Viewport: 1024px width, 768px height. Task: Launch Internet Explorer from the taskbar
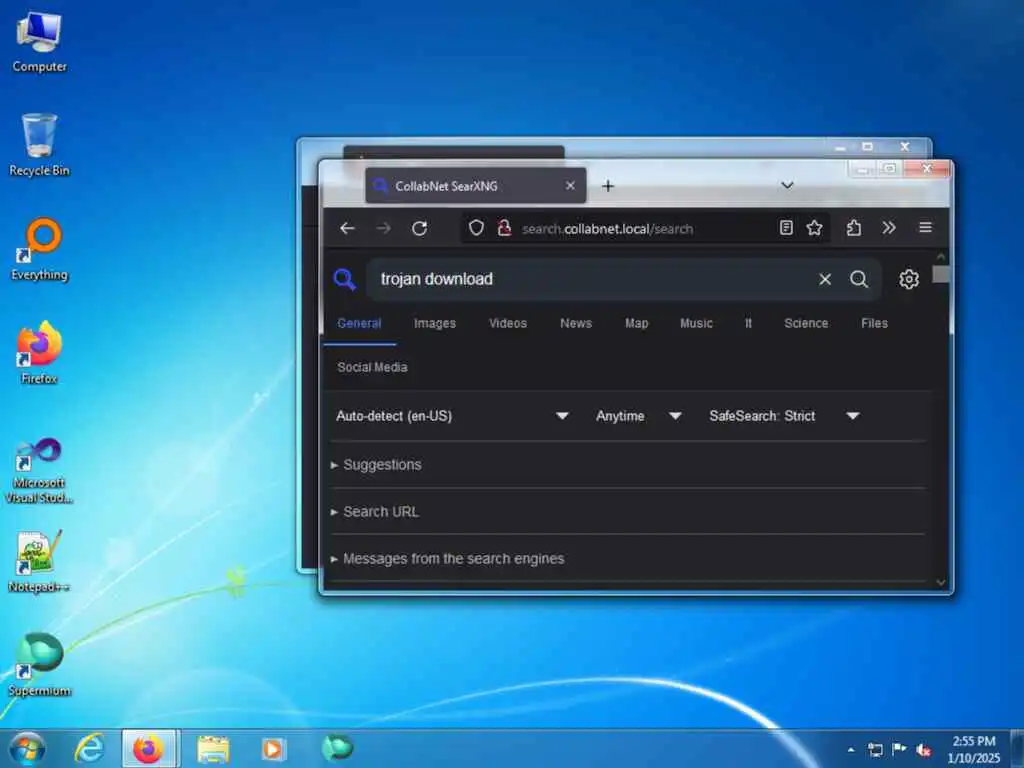tap(89, 748)
